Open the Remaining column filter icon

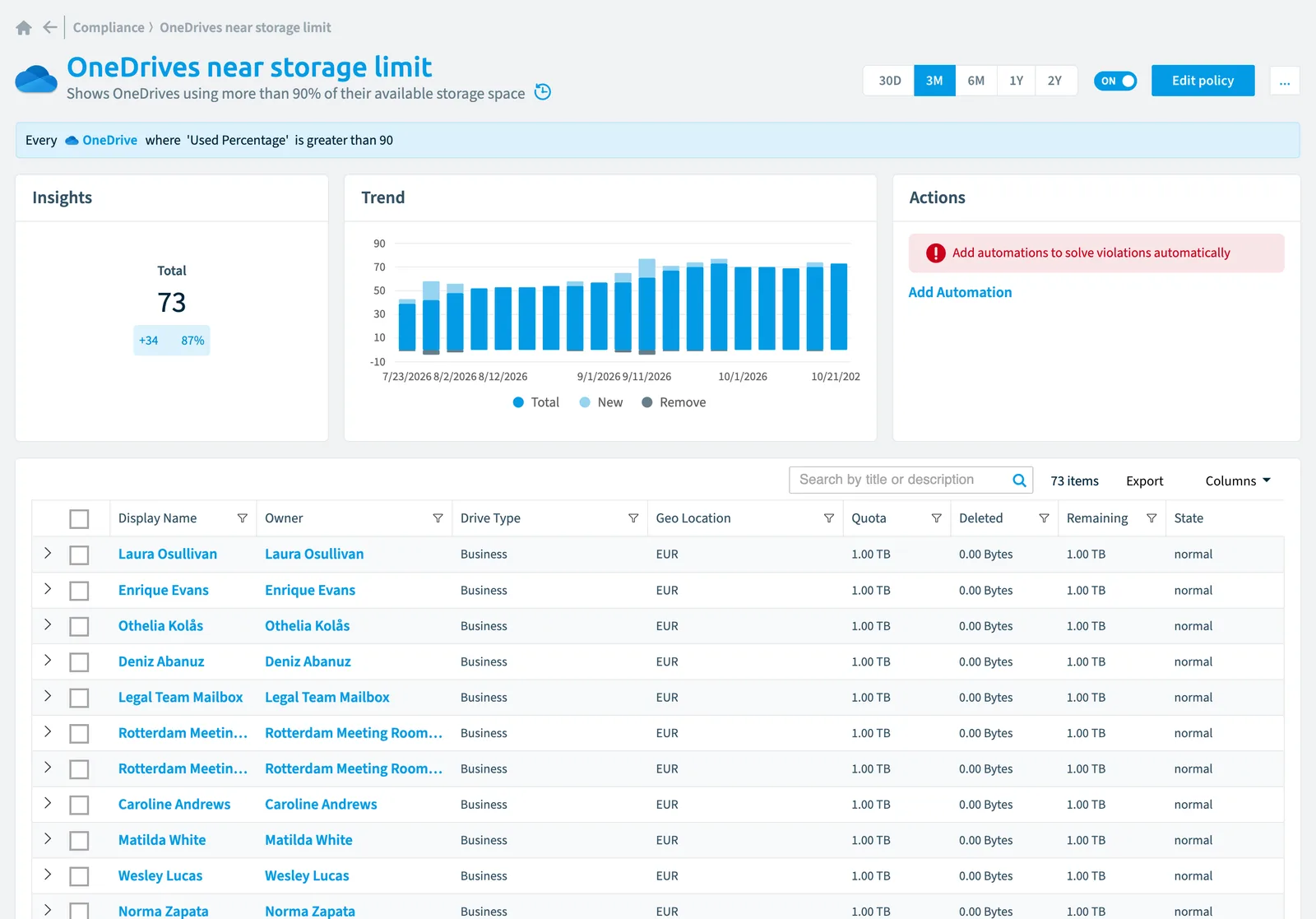click(1151, 518)
